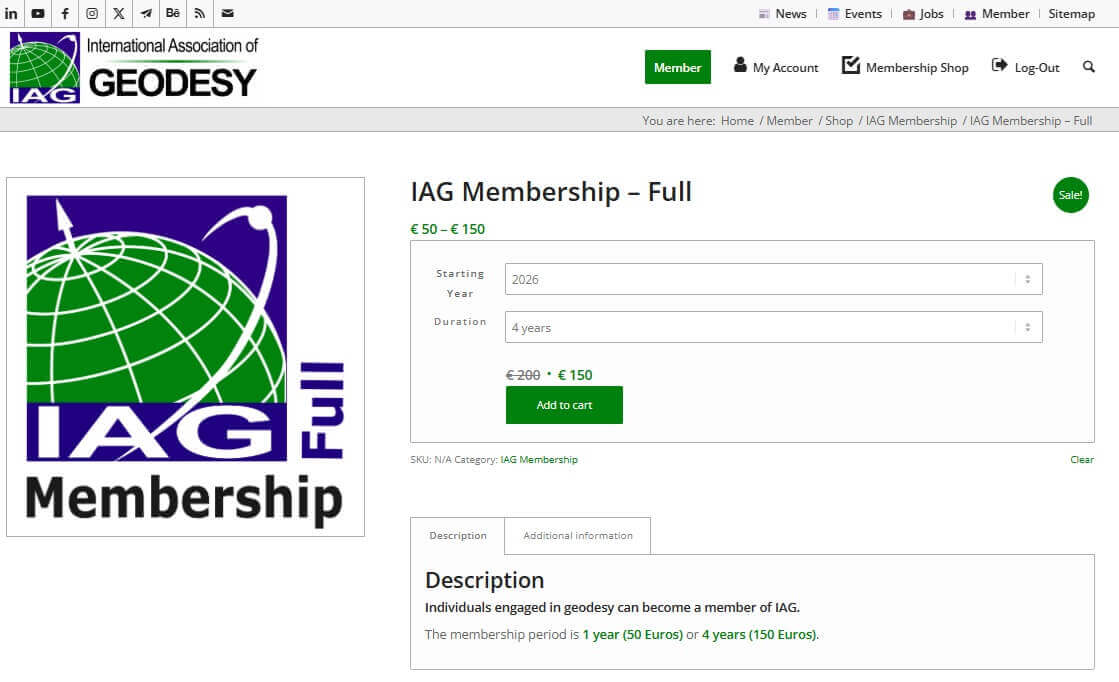
Task: Switch to the Additional information tab
Action: pyautogui.click(x=577, y=536)
